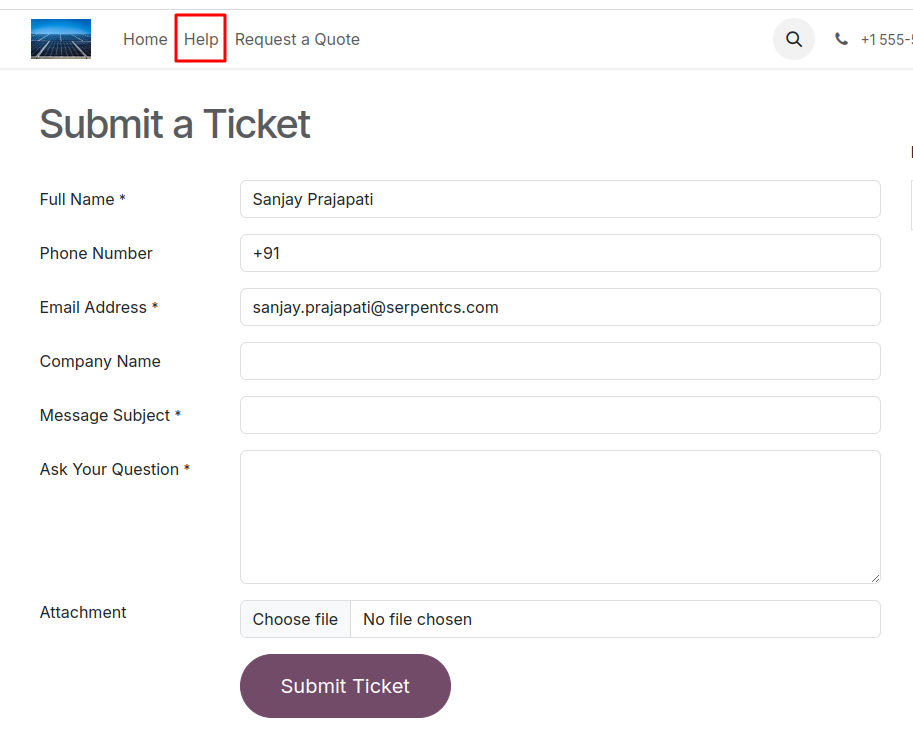This screenshot has height=740, width=913.
Task: Click the Ask Your Question textarea
Action: [560, 517]
